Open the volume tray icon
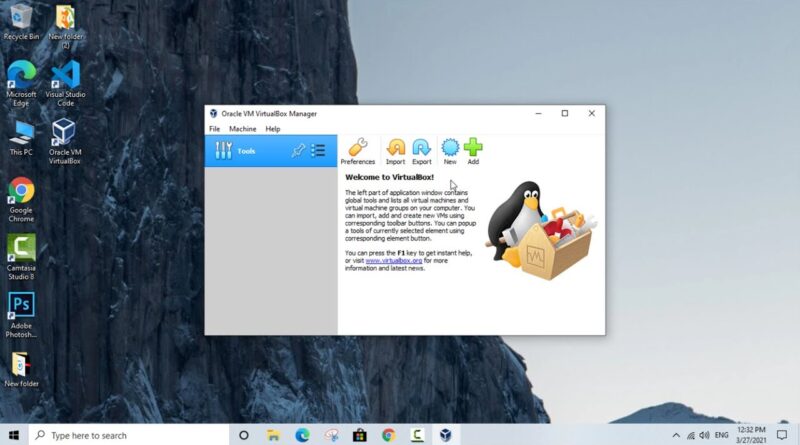Image resolution: width=800 pixels, height=445 pixels. click(x=705, y=435)
